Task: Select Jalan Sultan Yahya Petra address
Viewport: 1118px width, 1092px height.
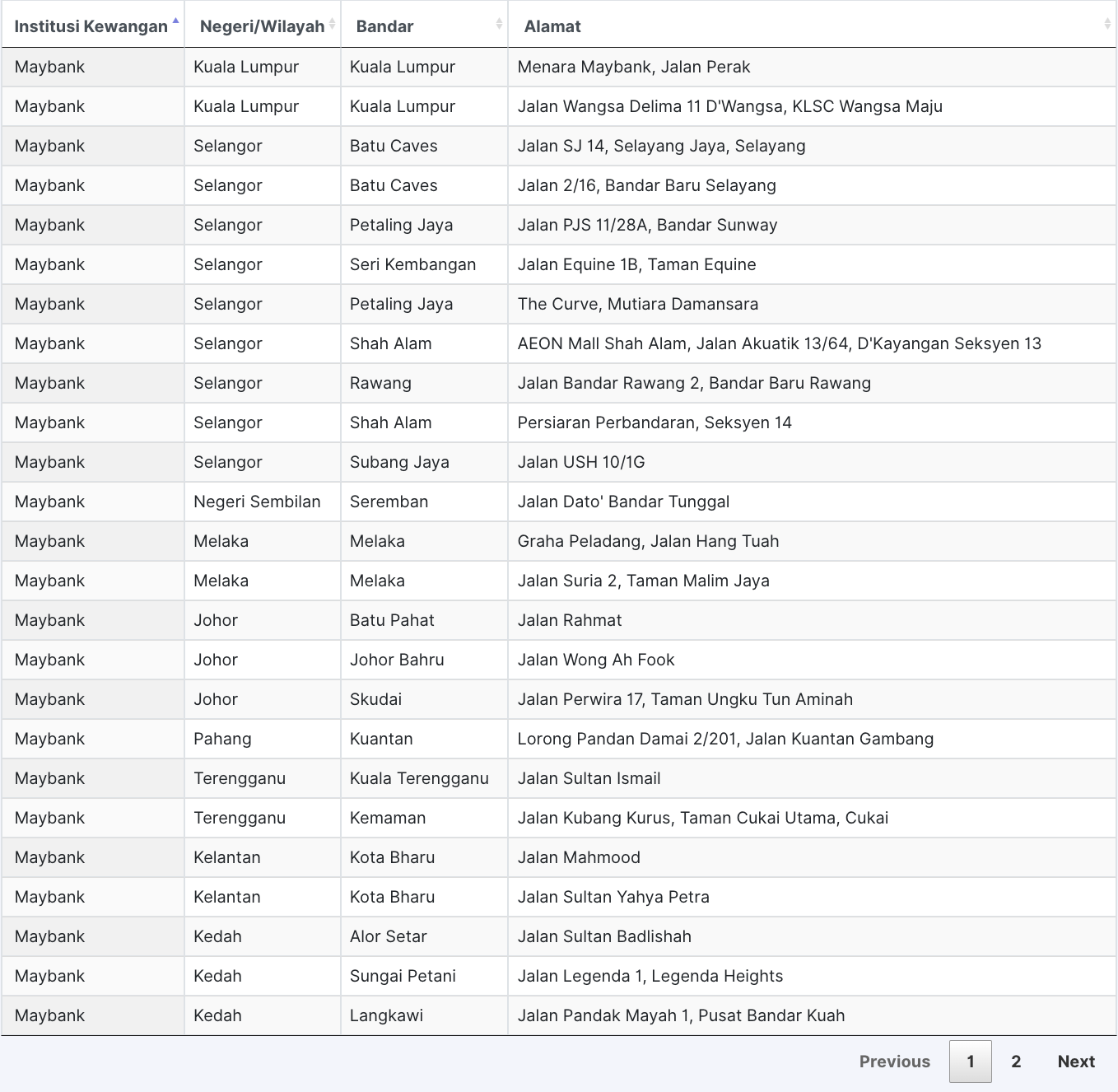Action: point(613,897)
